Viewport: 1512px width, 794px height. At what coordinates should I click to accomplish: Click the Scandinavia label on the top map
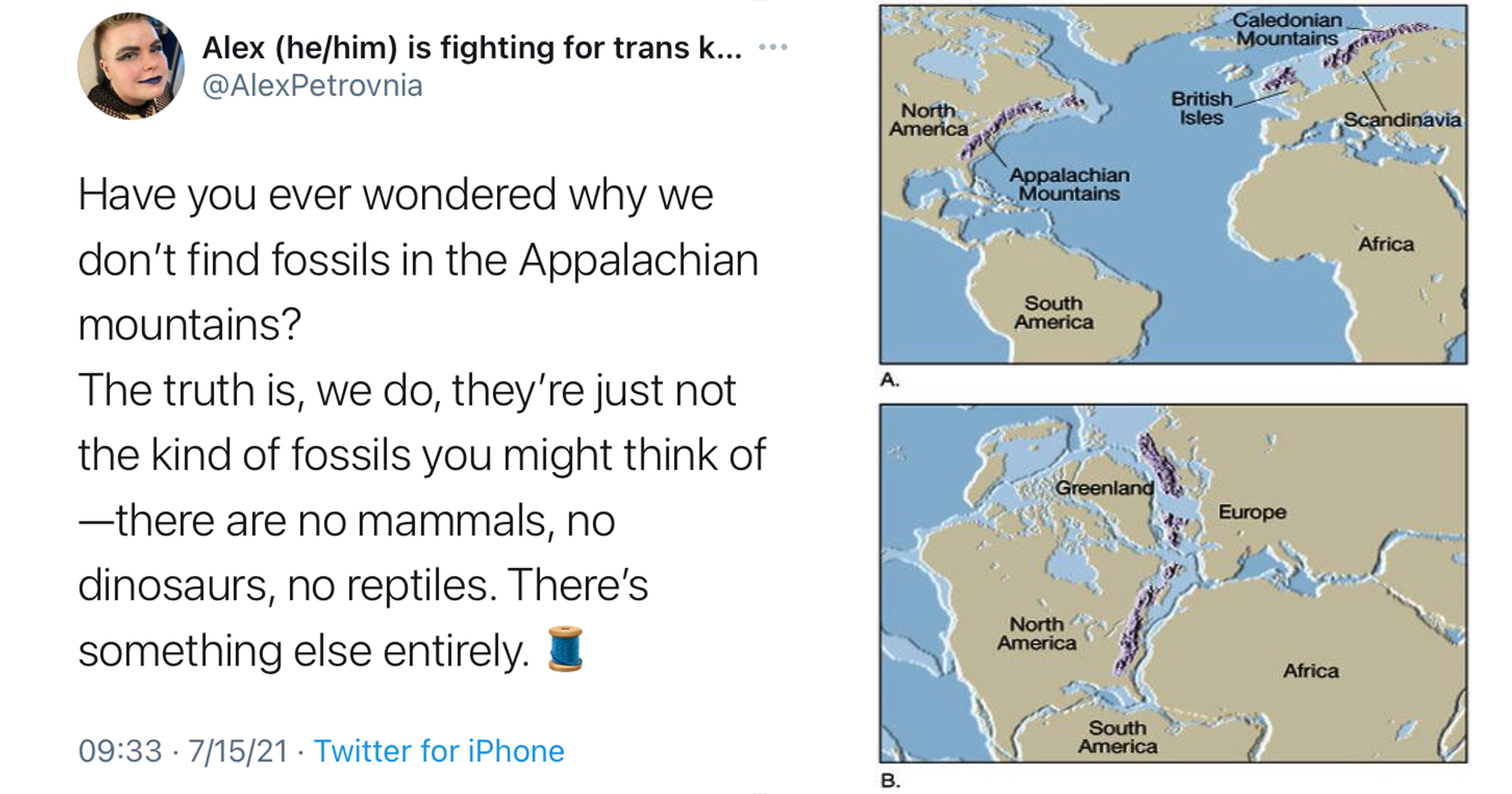click(1402, 120)
